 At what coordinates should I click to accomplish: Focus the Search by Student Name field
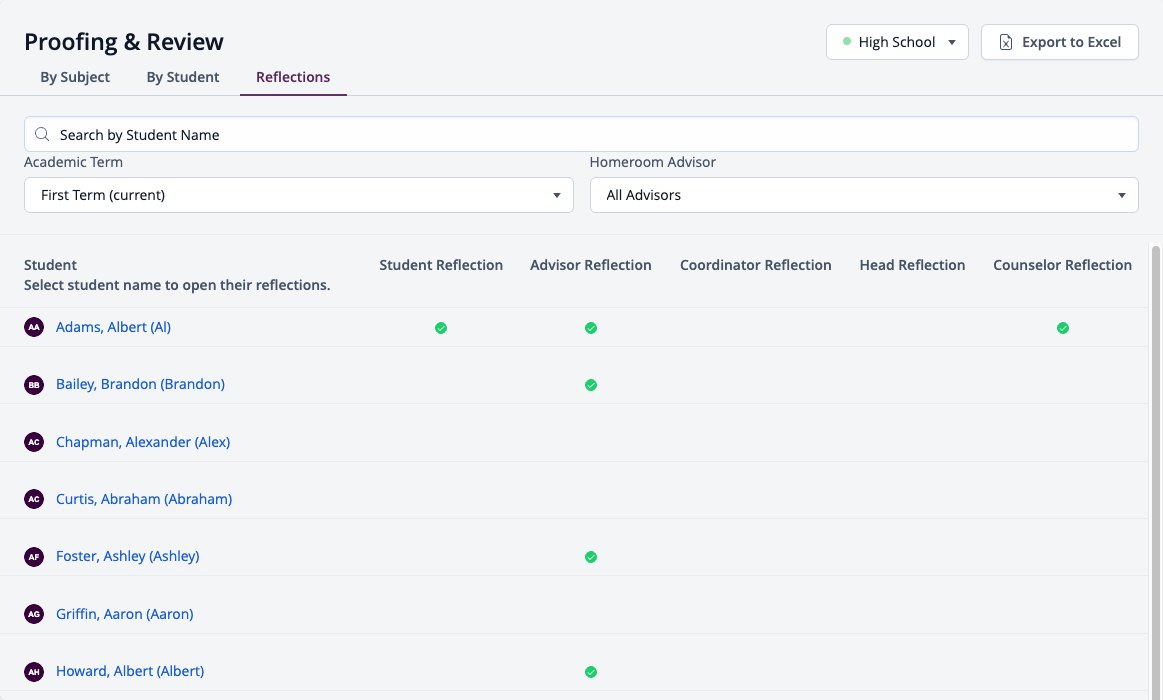coord(582,134)
